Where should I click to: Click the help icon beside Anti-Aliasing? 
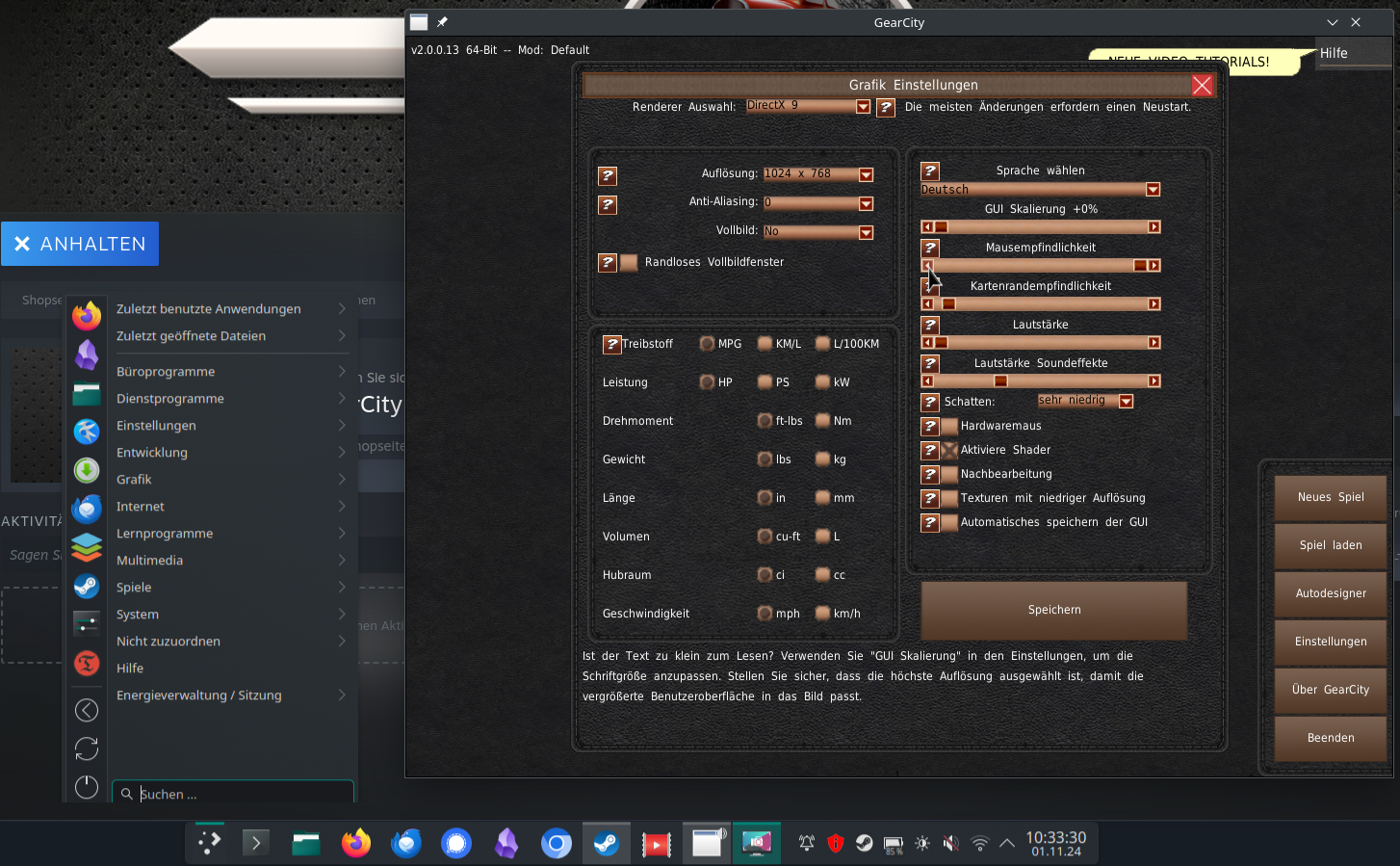(608, 204)
